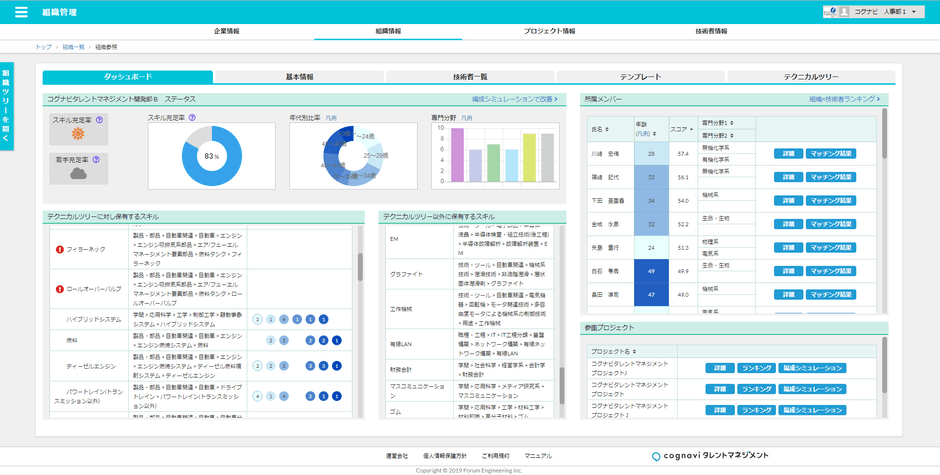Switch to the テクニカルツリー tab

point(811,77)
